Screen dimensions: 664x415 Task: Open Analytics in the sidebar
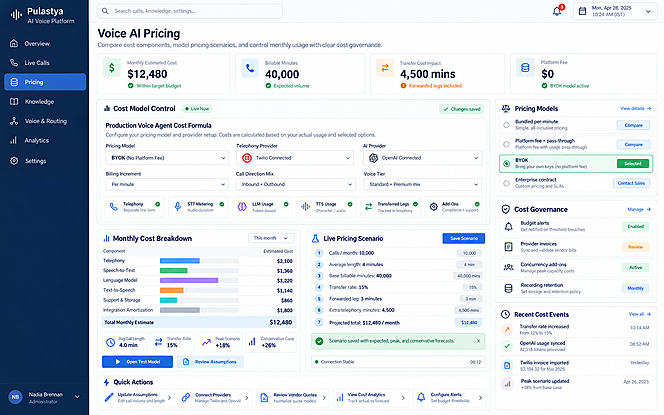[x=44, y=141]
